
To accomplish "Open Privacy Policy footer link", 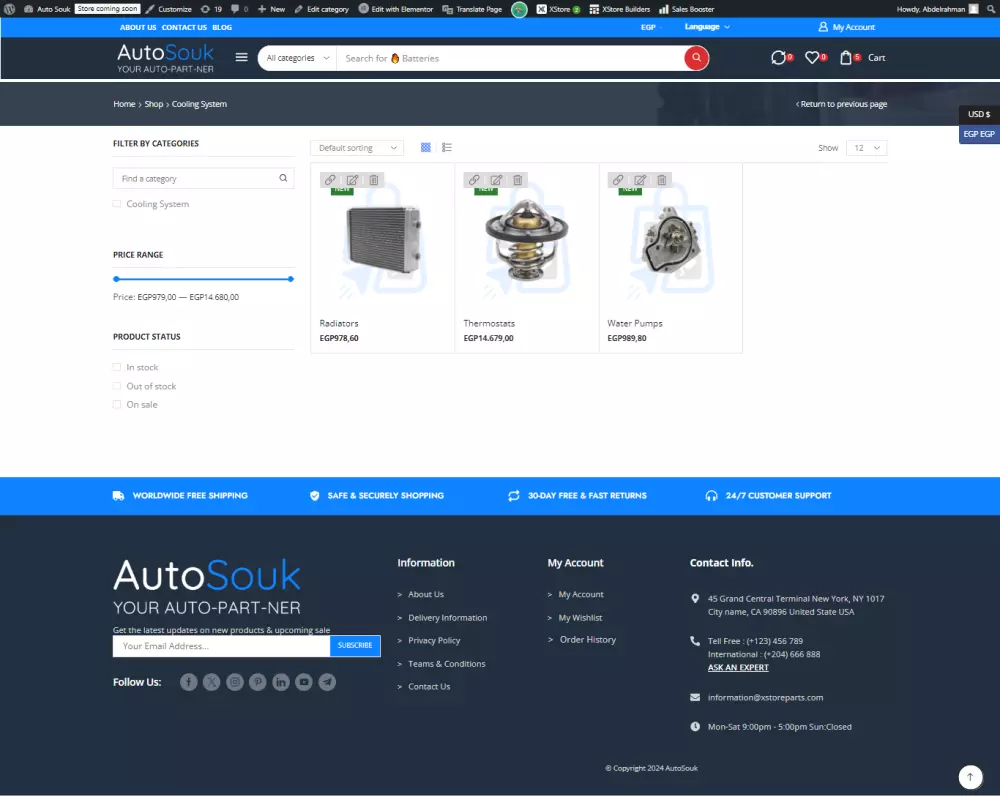I will pos(434,641).
